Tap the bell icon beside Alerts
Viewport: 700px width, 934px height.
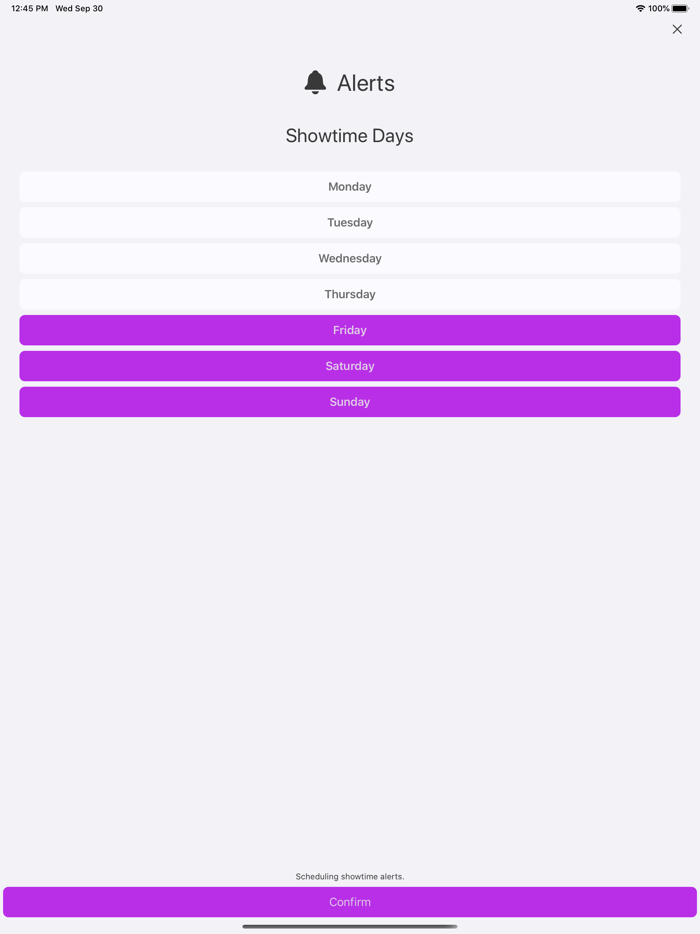coord(315,83)
